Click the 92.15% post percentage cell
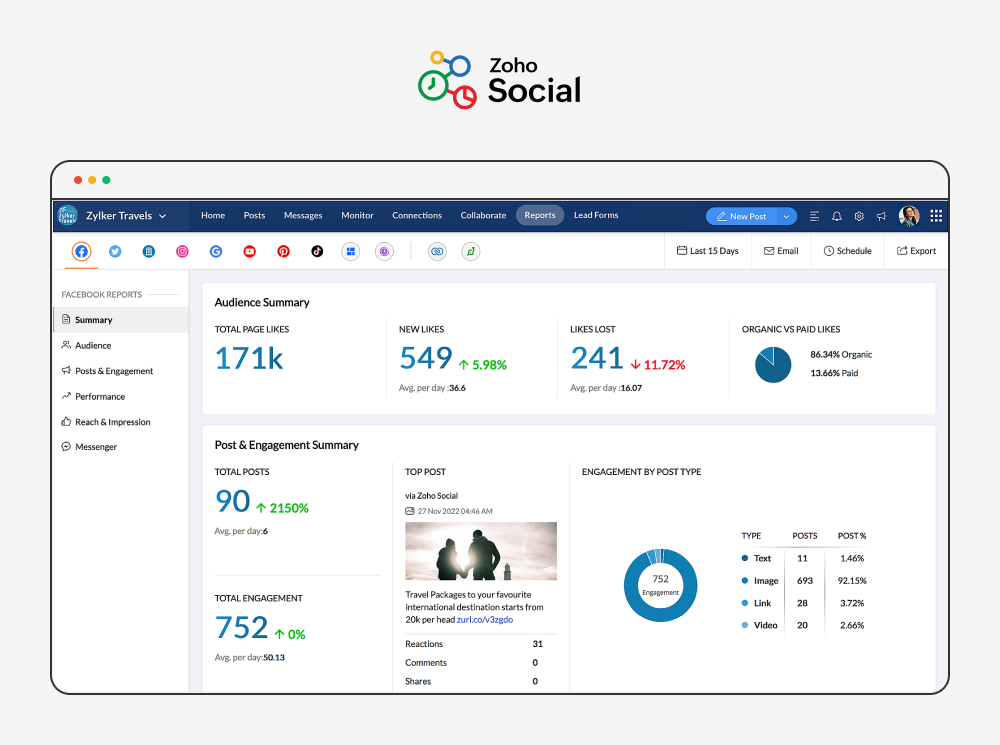Viewport: 1000px width, 745px height. tap(852, 580)
